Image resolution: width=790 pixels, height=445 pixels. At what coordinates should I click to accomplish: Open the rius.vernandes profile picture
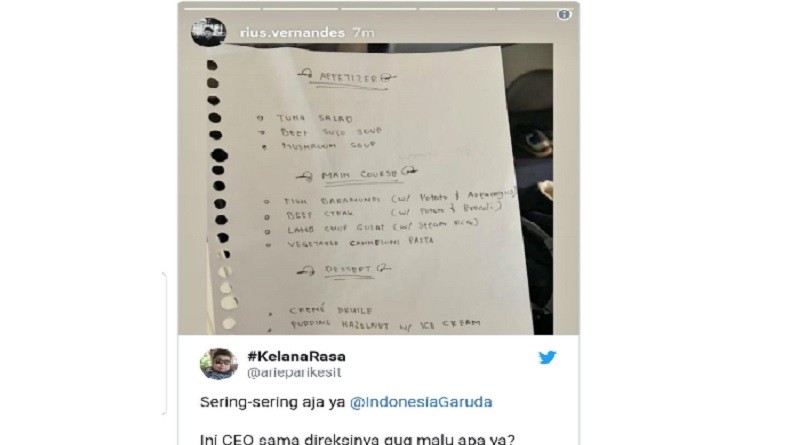(208, 32)
